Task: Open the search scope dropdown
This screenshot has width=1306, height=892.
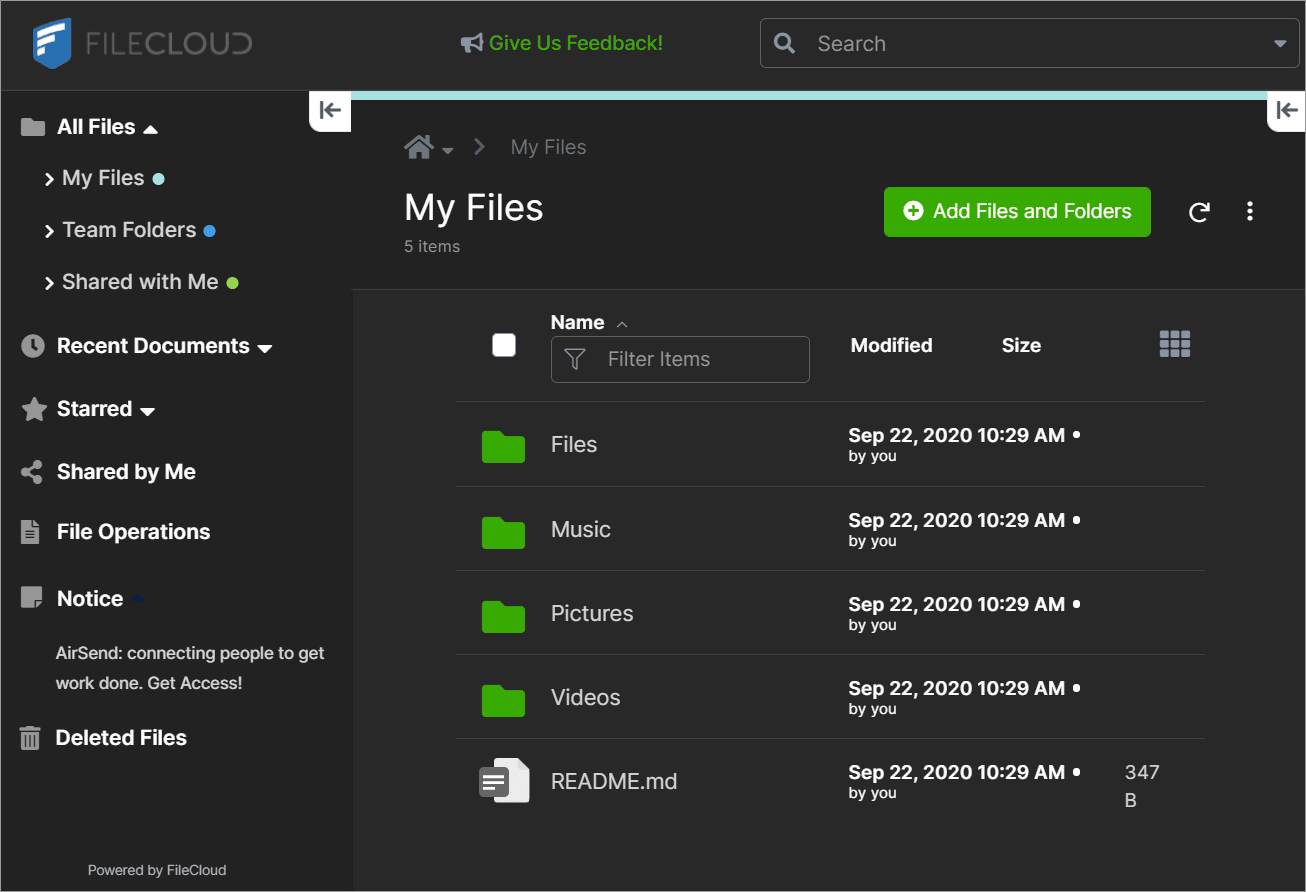Action: click(x=1280, y=43)
